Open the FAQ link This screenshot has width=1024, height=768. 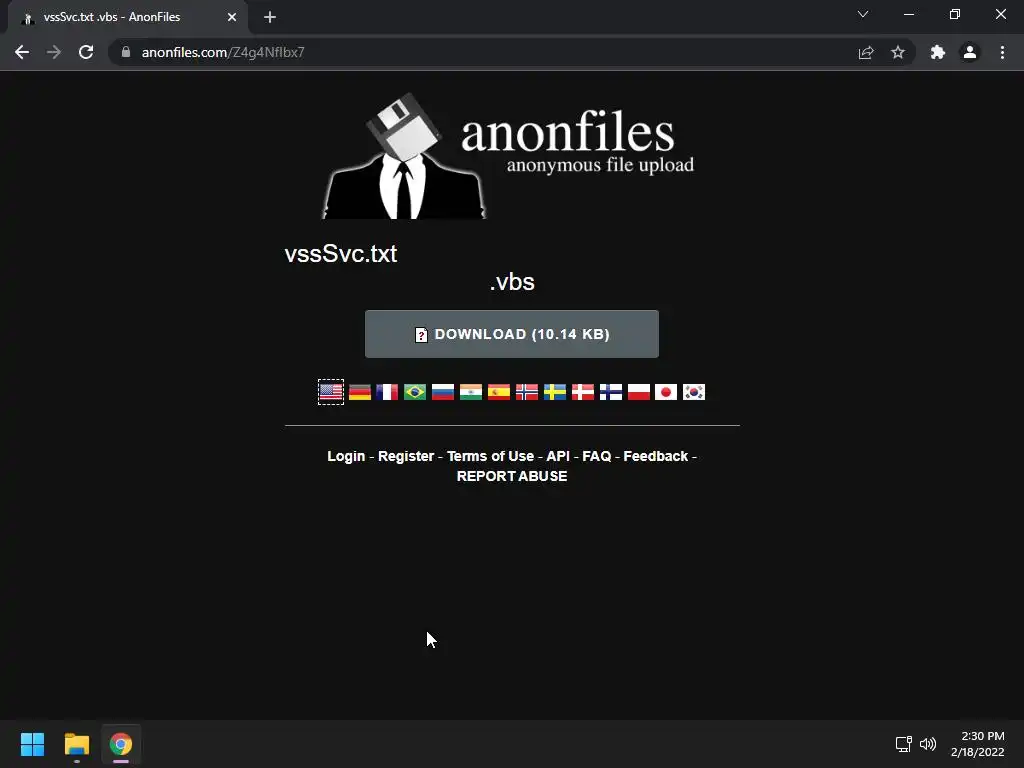pos(597,456)
